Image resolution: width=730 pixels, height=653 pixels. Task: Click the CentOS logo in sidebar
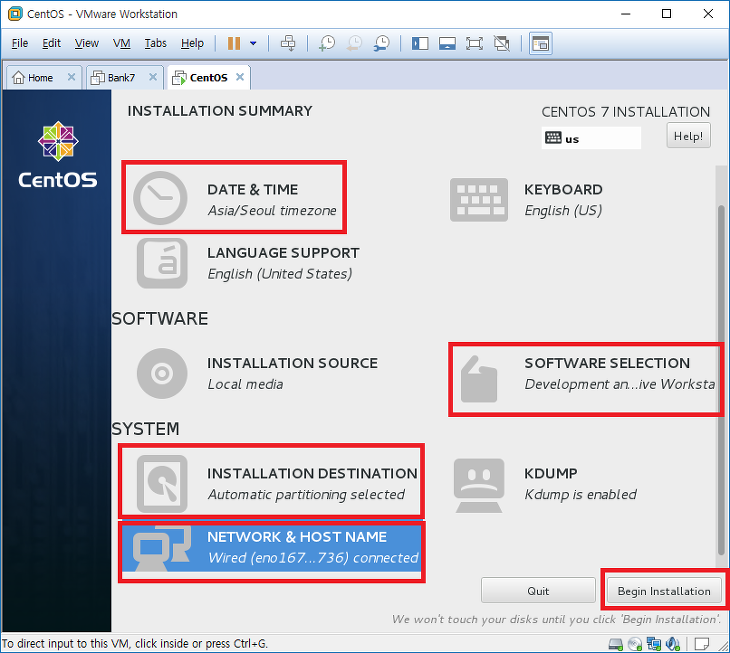tap(58, 155)
